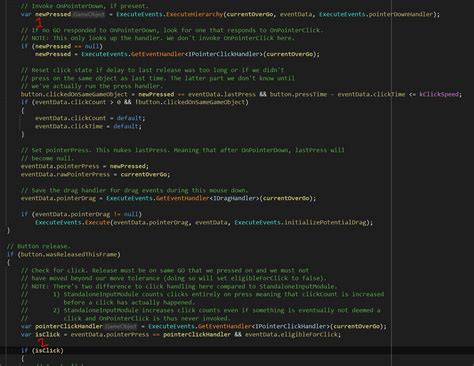The width and height of the screenshot is (474, 366).
Task: Click eventData.lastPress in the comparison line
Action: (x=222, y=94)
